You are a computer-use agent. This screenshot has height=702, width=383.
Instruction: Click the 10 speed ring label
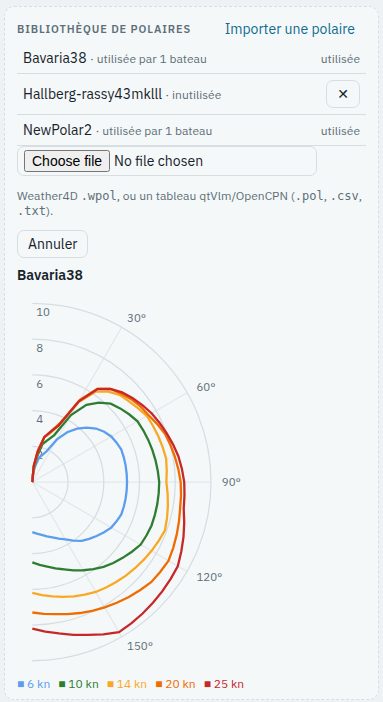pos(43,312)
